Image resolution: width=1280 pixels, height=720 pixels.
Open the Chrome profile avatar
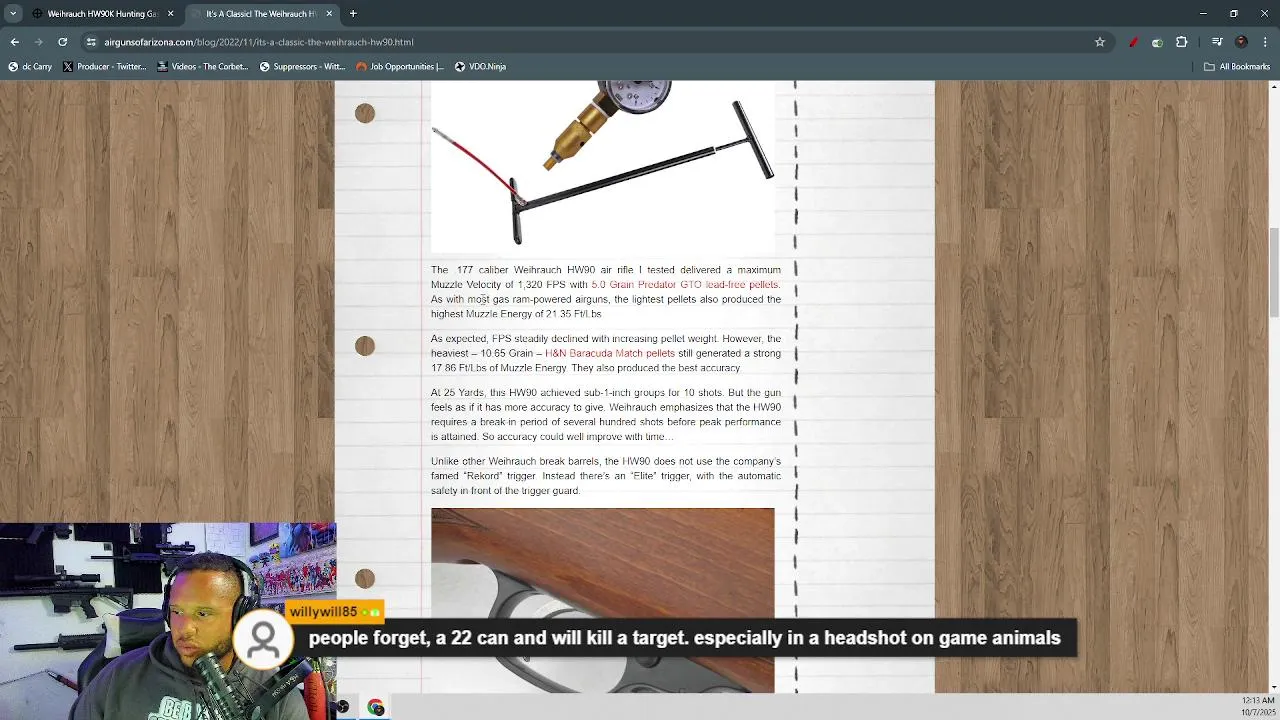tap(1241, 42)
